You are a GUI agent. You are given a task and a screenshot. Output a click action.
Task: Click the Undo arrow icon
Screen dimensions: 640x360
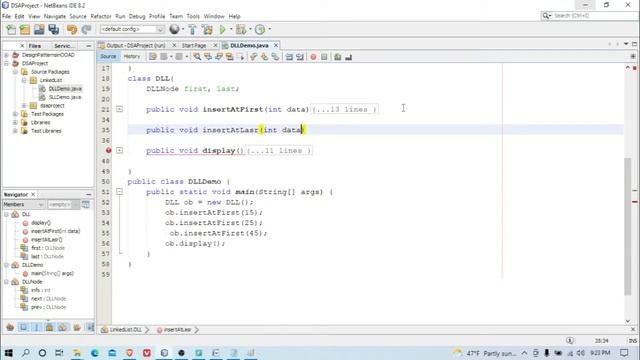tap(72, 29)
